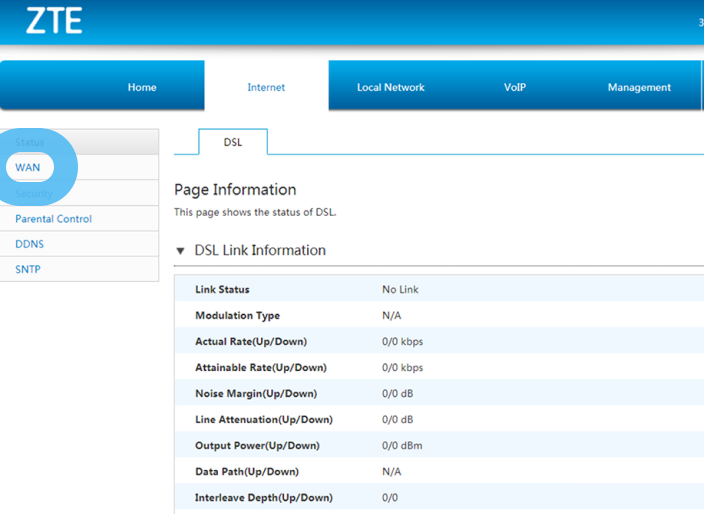
Task: Select the DSL sub-tab
Action: pos(232,143)
